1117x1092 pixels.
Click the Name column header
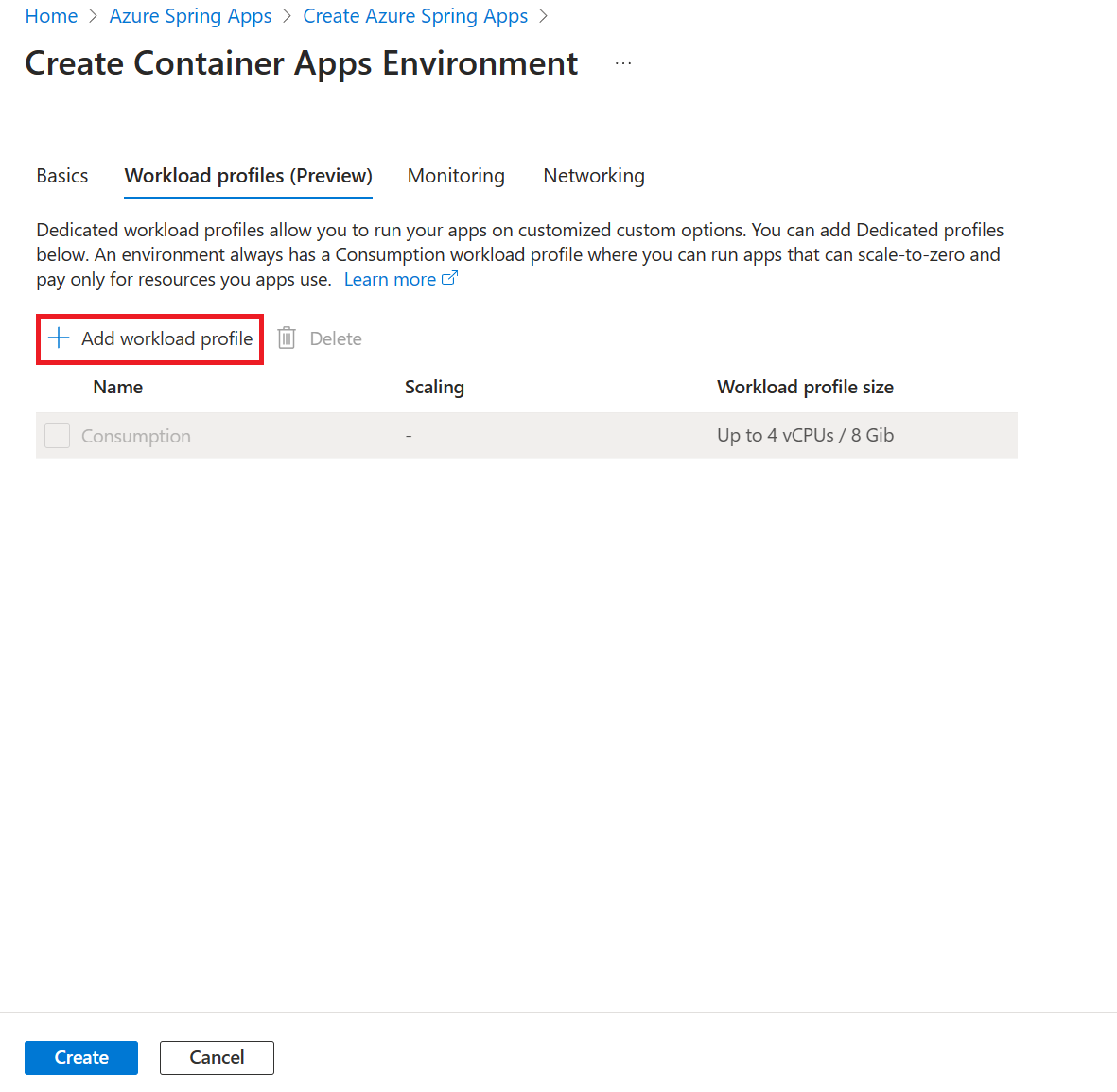(x=118, y=387)
